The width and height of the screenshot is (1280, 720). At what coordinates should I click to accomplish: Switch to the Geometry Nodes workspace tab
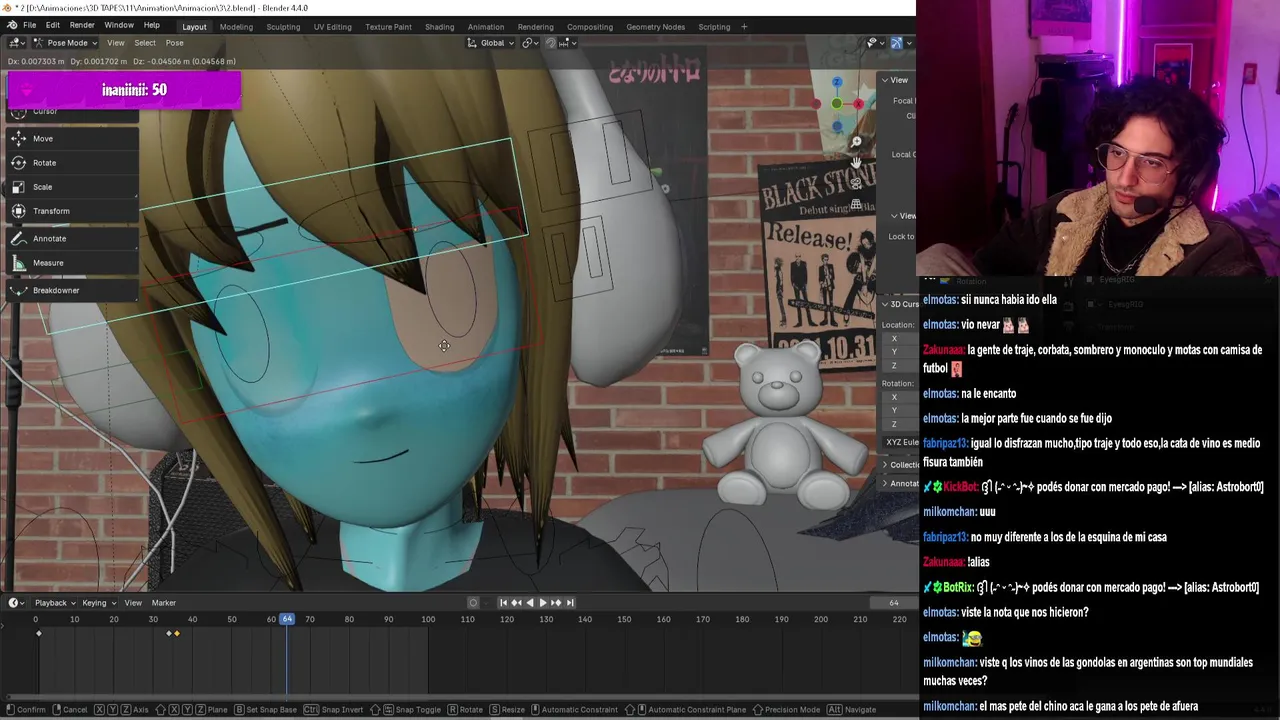click(655, 27)
